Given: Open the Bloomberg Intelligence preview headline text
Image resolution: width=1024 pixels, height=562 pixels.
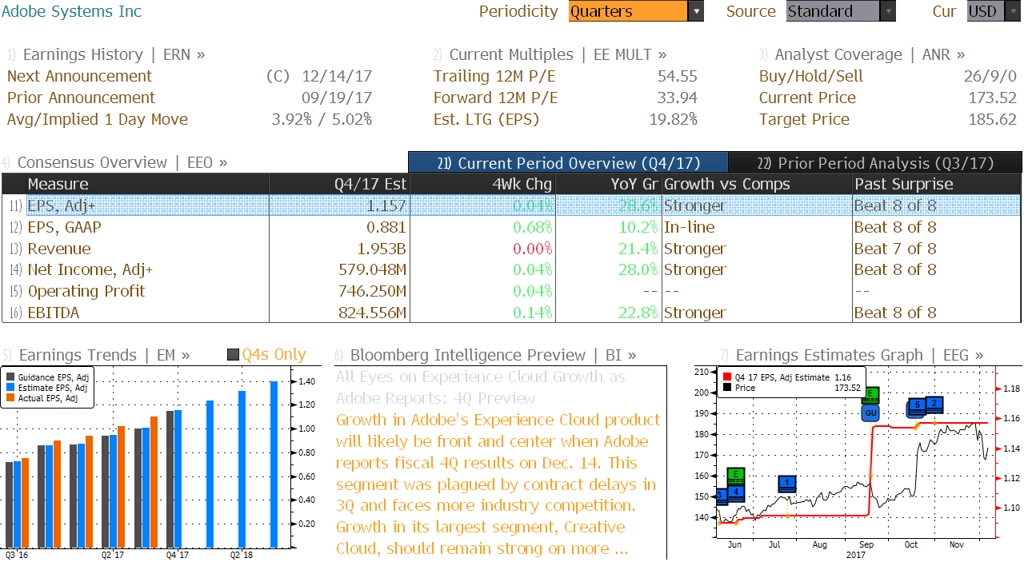Looking at the screenshot, I should (481, 387).
